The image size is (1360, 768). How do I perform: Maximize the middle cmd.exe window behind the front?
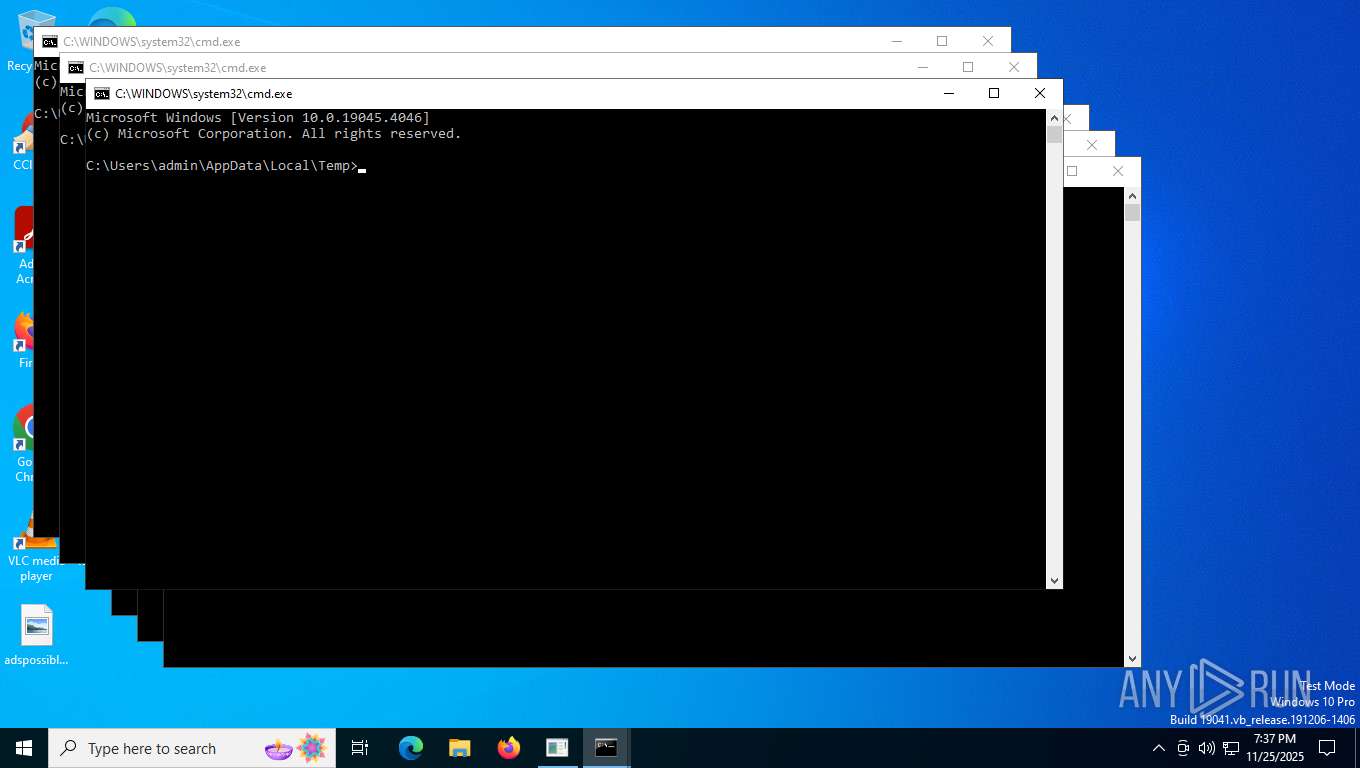tap(968, 67)
